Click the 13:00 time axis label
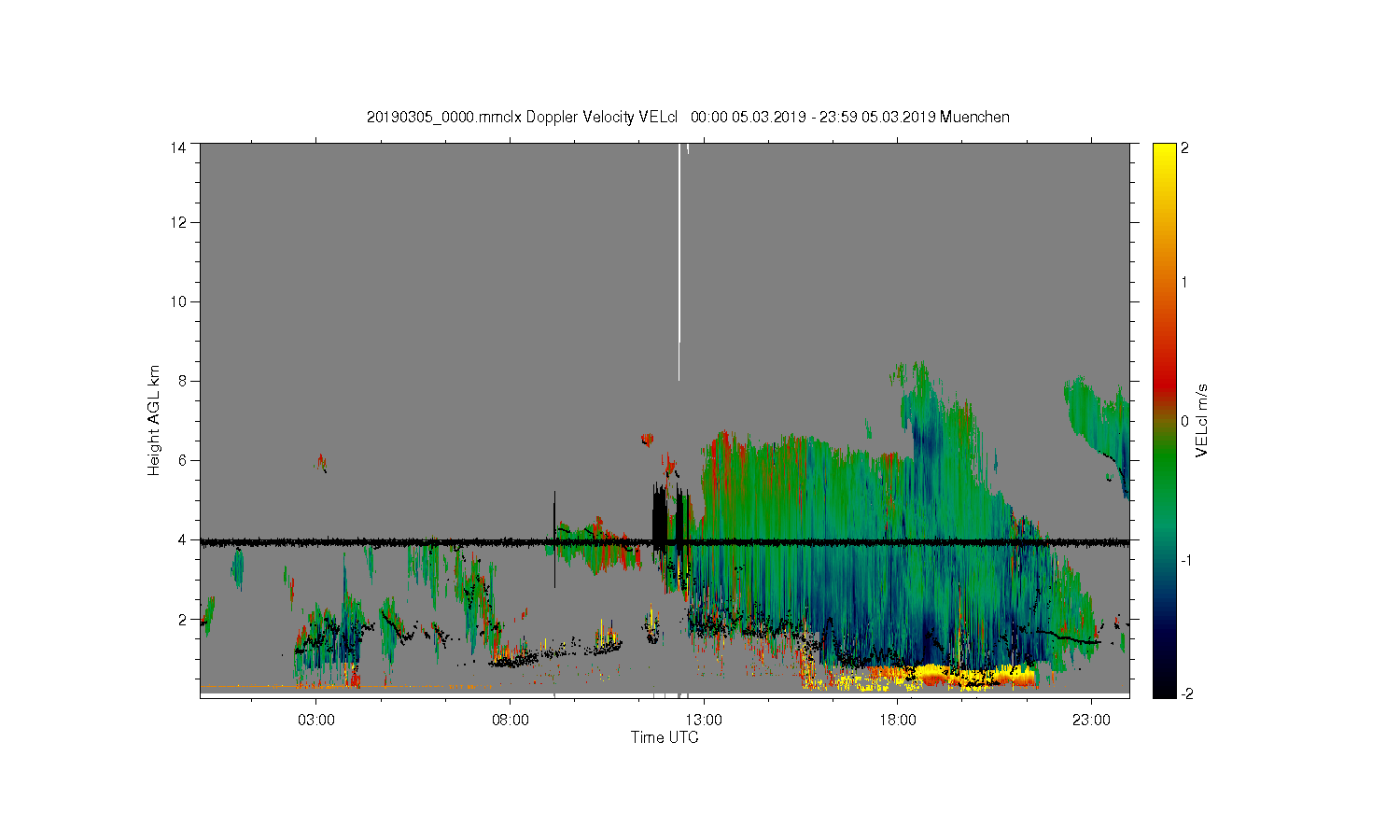Screen dimensions: 1400x840 click(704, 721)
